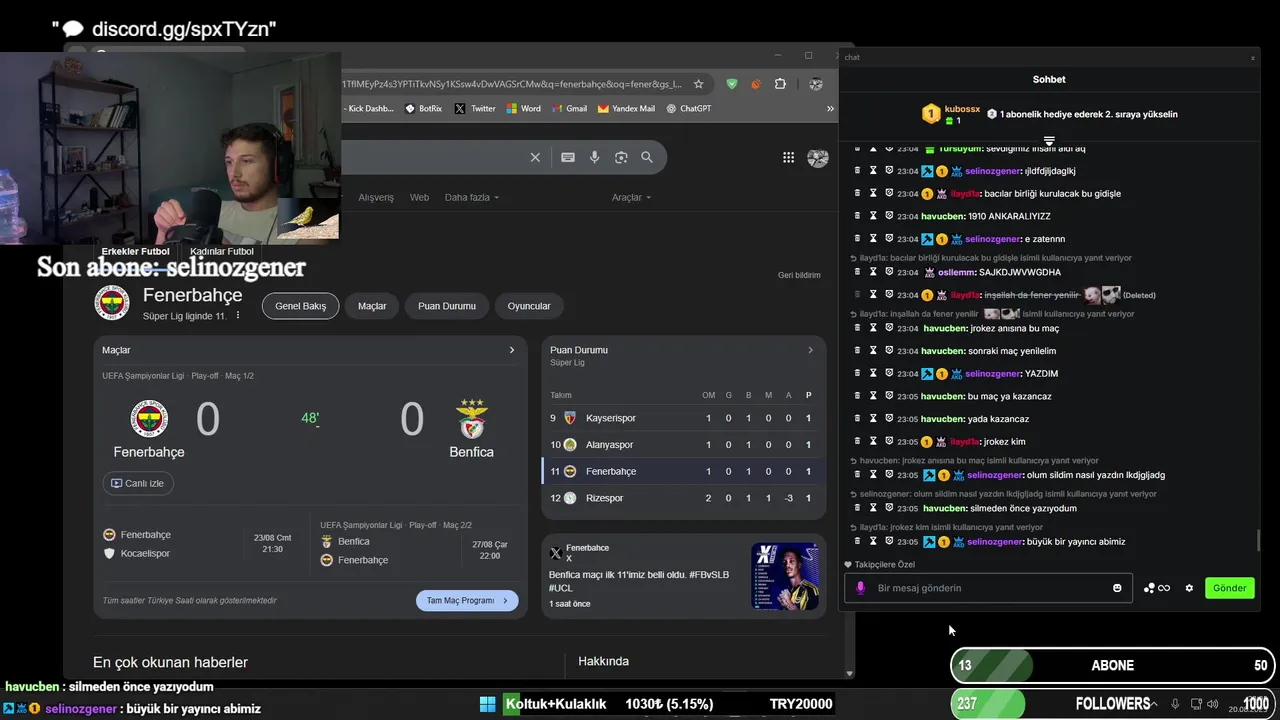Click the Geri bildirim link

(799, 275)
